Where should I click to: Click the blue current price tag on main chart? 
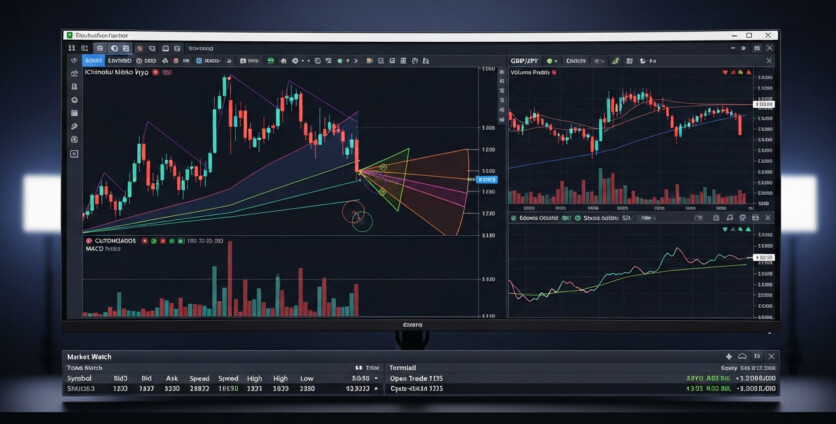point(486,180)
